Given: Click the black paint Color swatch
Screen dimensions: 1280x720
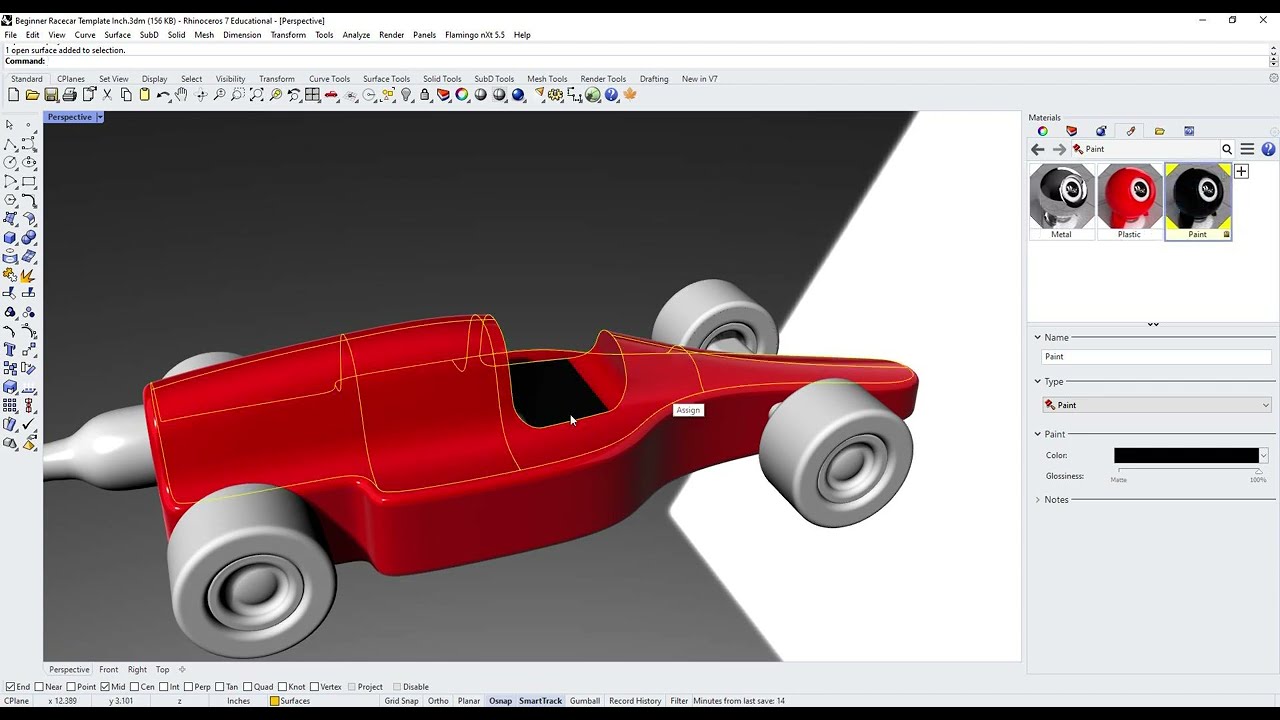Looking at the screenshot, I should [x=1186, y=456].
